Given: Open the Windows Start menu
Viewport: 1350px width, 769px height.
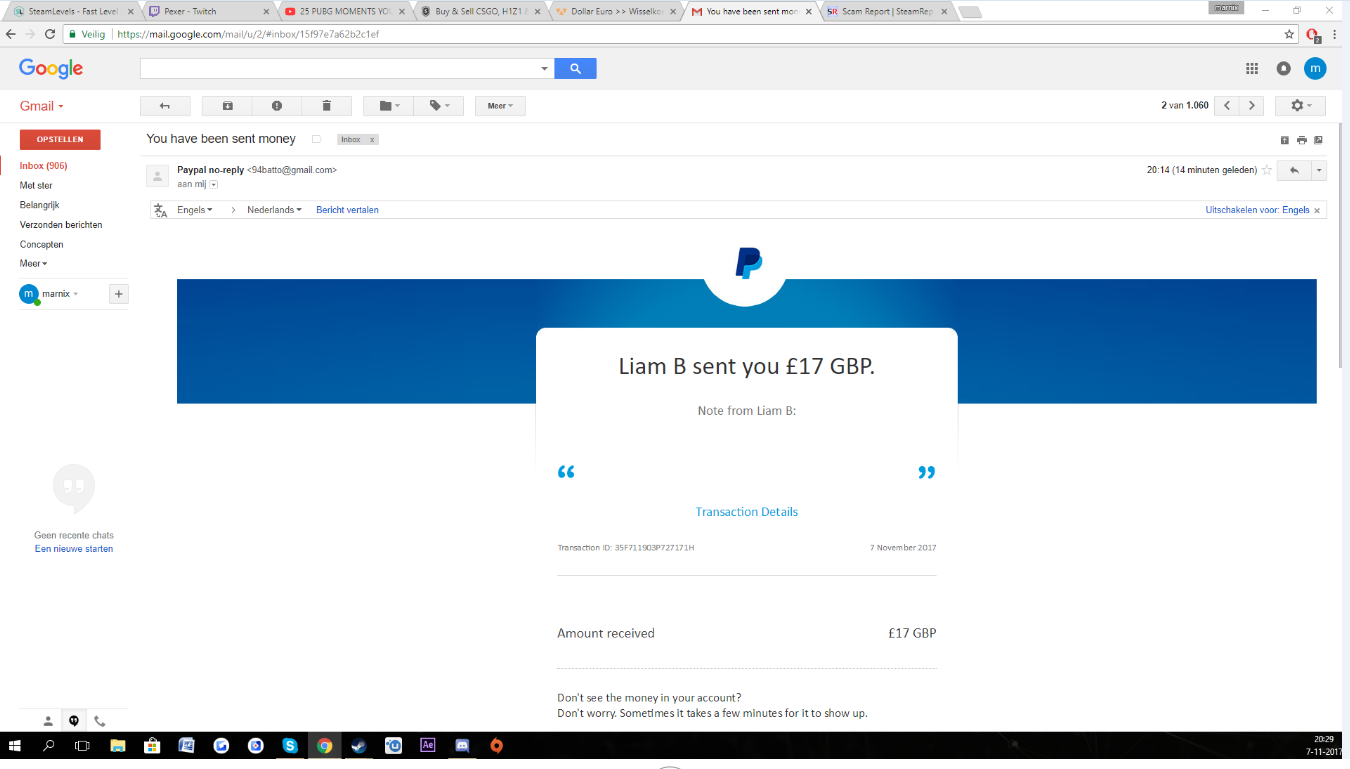Looking at the screenshot, I should (16, 745).
